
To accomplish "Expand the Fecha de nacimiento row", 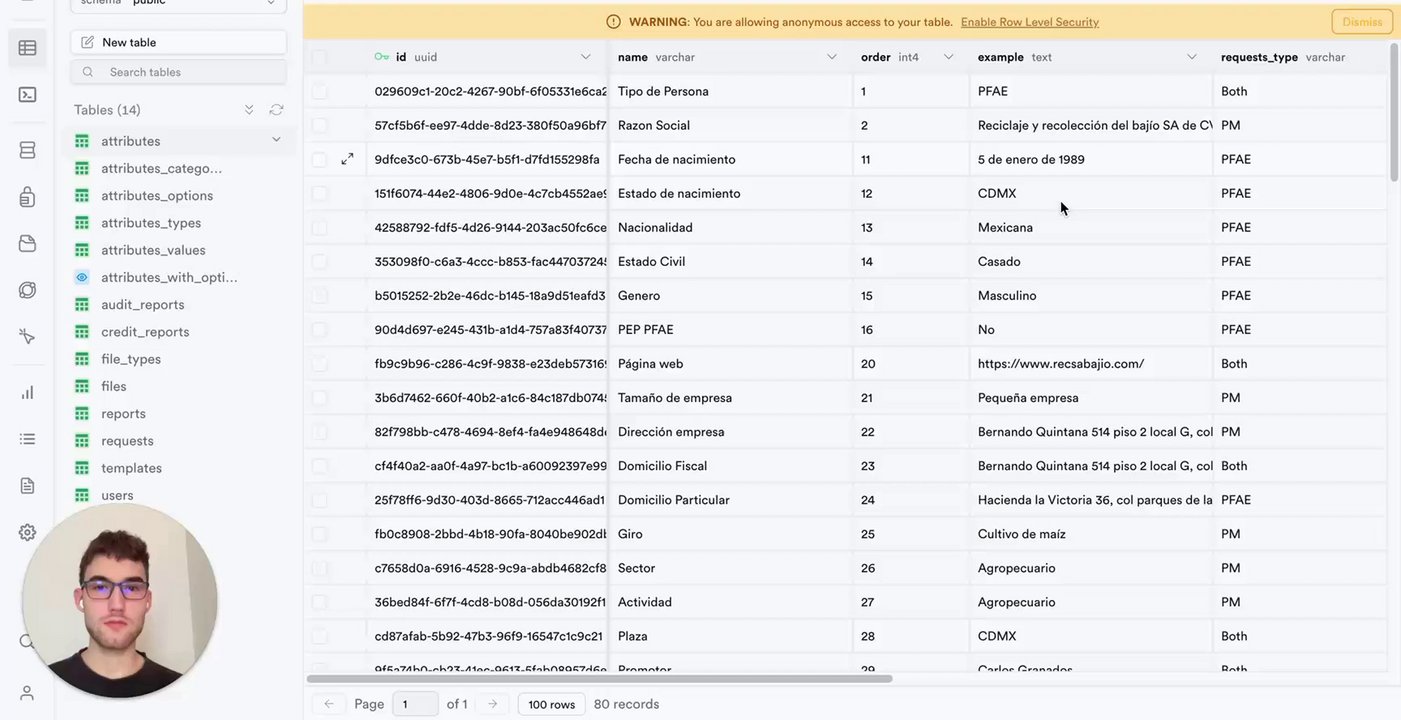I will 347,159.
